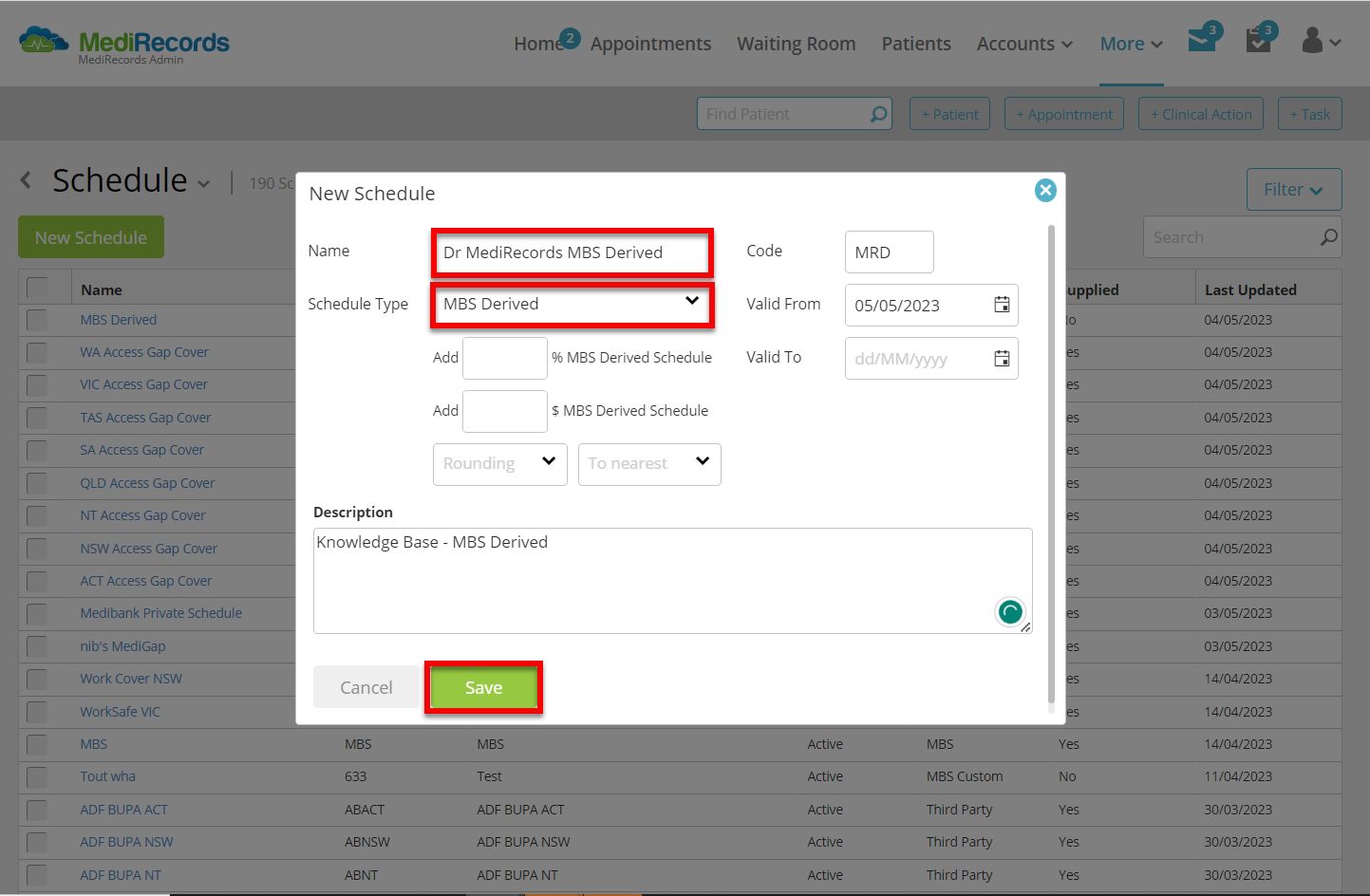This screenshot has height=896, width=1370.
Task: Click the green New Schedule button
Action: click(91, 237)
